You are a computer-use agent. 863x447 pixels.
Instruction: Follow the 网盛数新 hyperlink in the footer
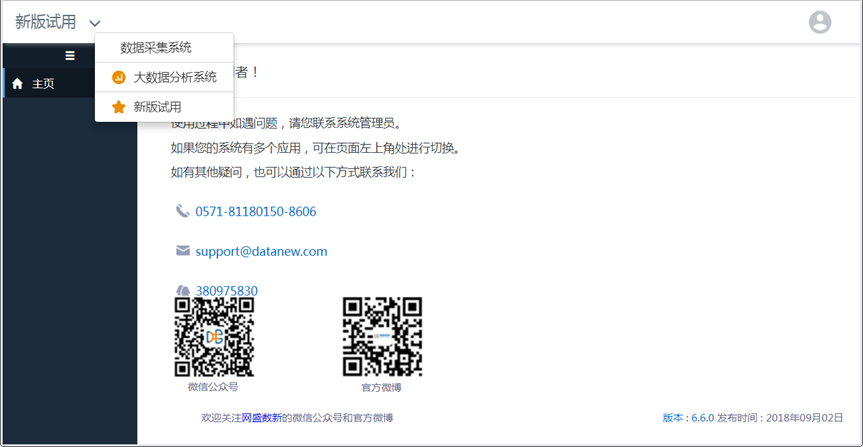[x=261, y=417]
